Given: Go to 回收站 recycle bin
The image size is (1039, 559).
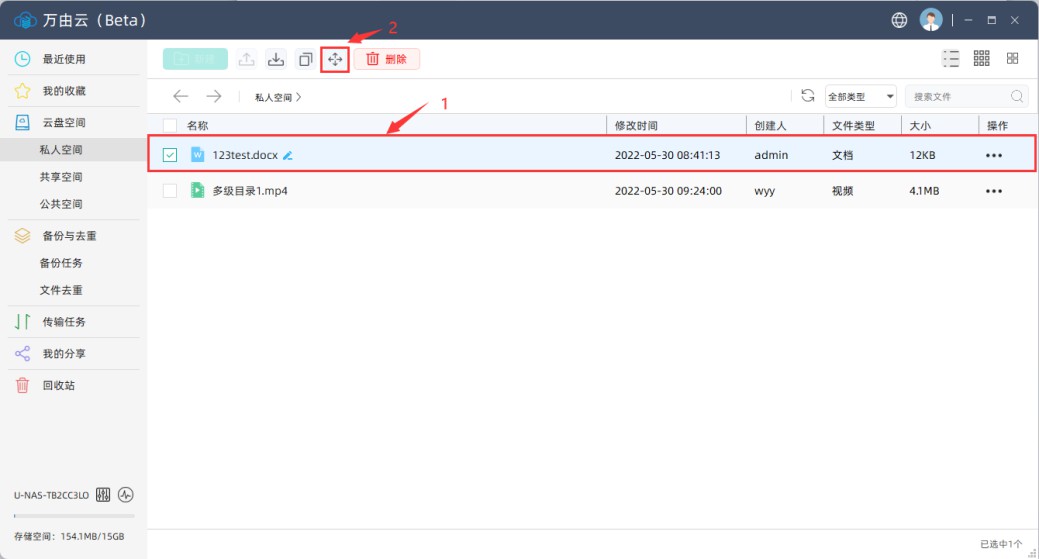Looking at the screenshot, I should tap(58, 385).
